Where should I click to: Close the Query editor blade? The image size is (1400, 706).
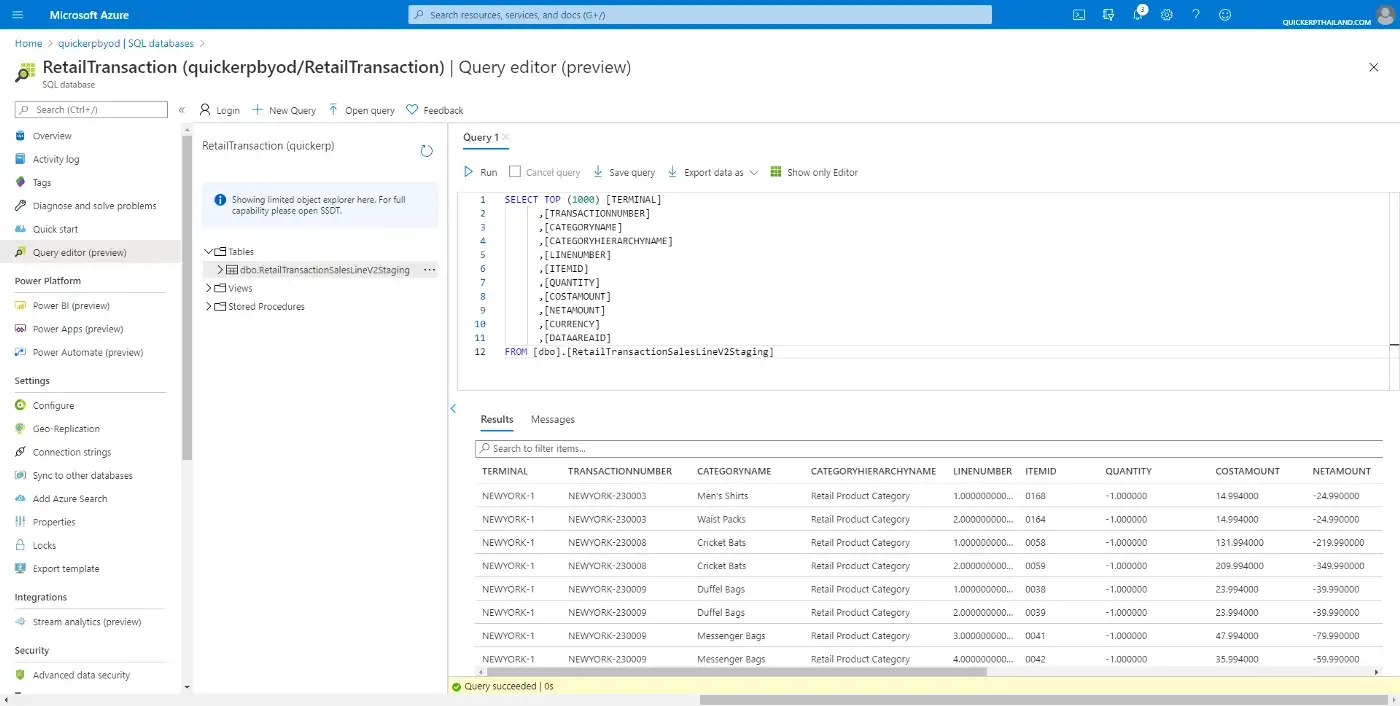(x=1373, y=67)
